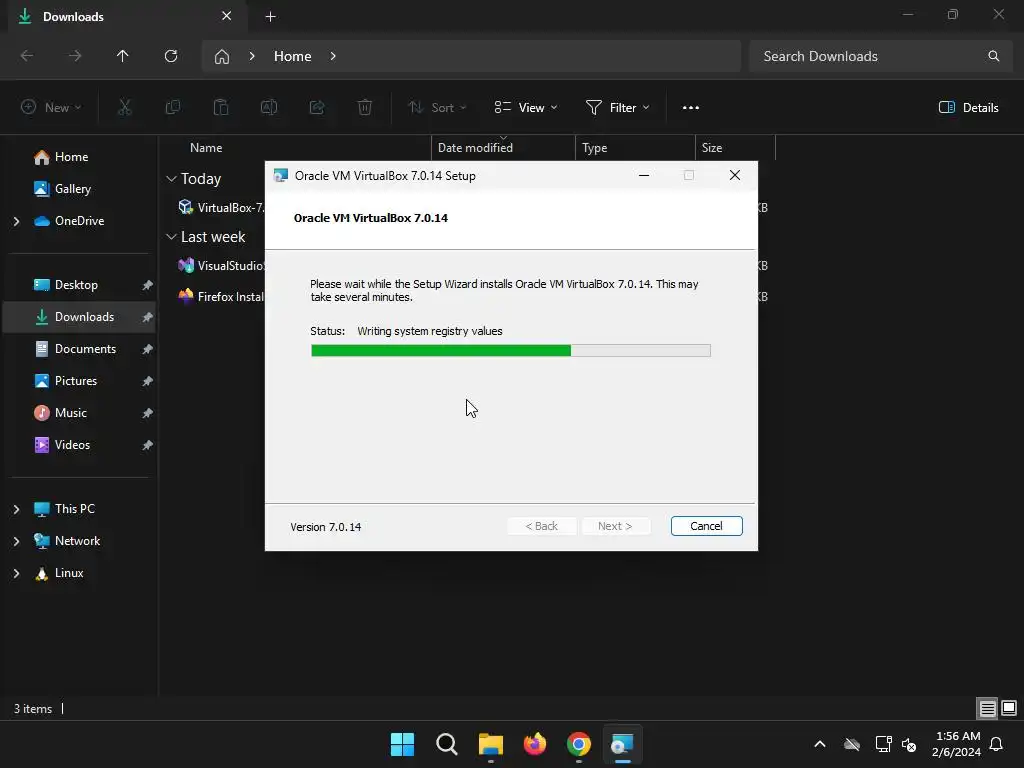Go up one folder level
The height and width of the screenshot is (768, 1024).
click(123, 56)
